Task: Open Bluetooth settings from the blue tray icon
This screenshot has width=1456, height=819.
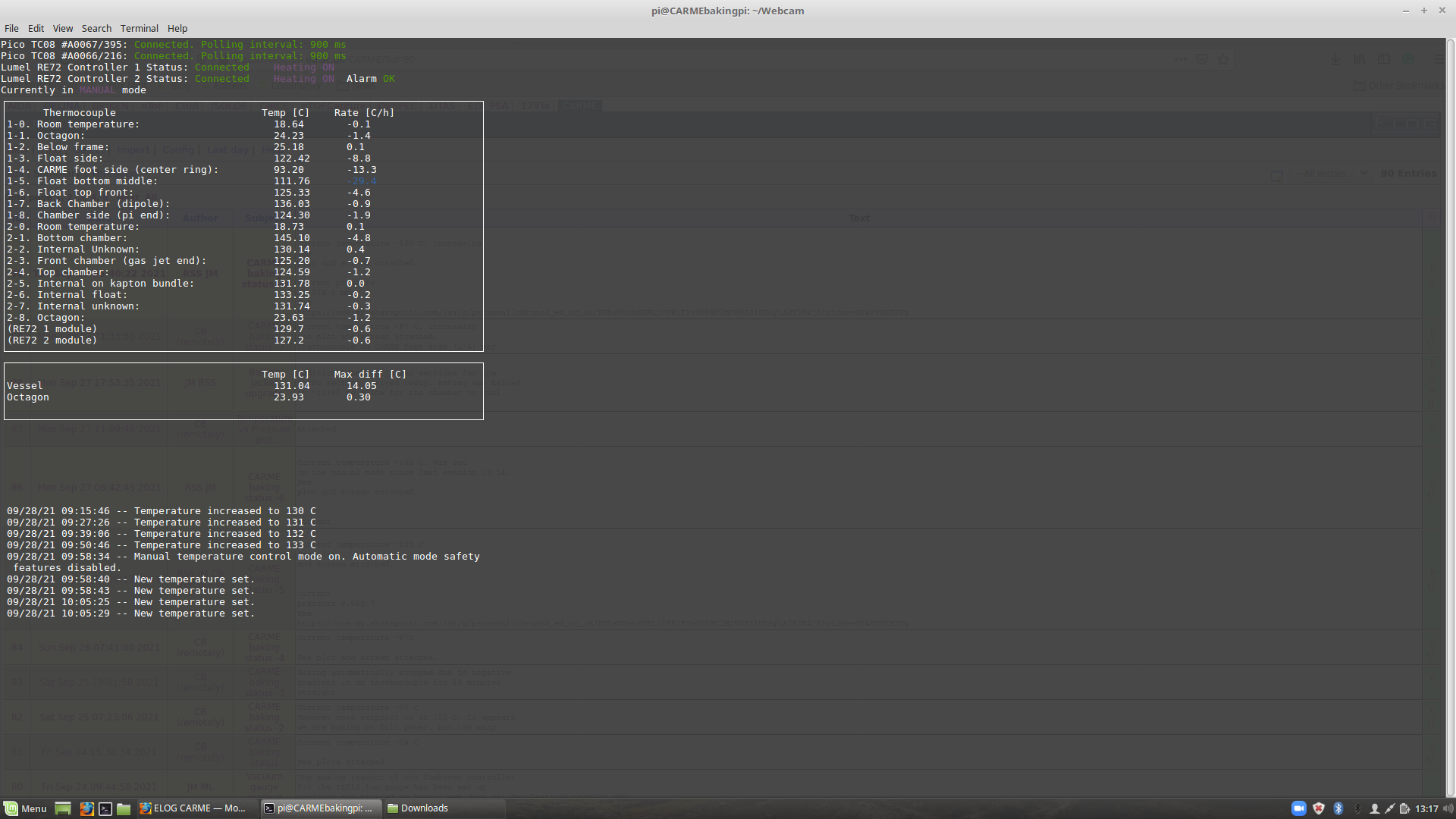Action: click(x=1338, y=808)
